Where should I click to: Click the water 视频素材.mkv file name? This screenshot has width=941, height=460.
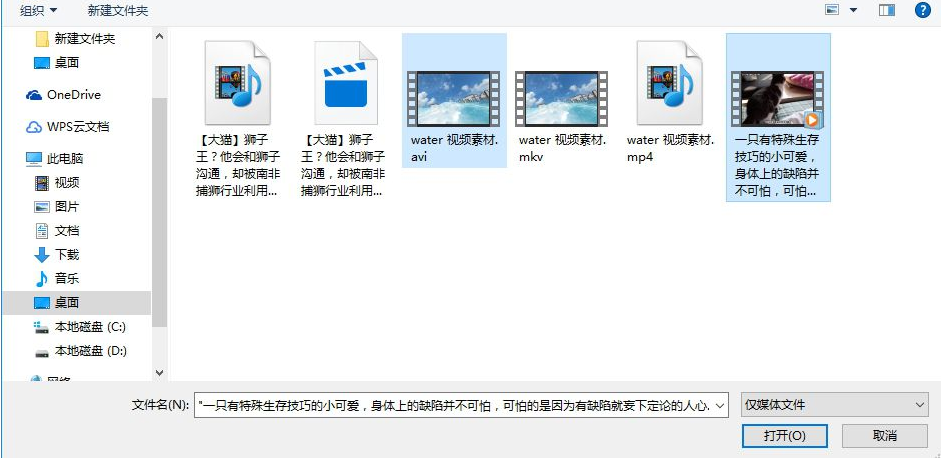coord(562,149)
